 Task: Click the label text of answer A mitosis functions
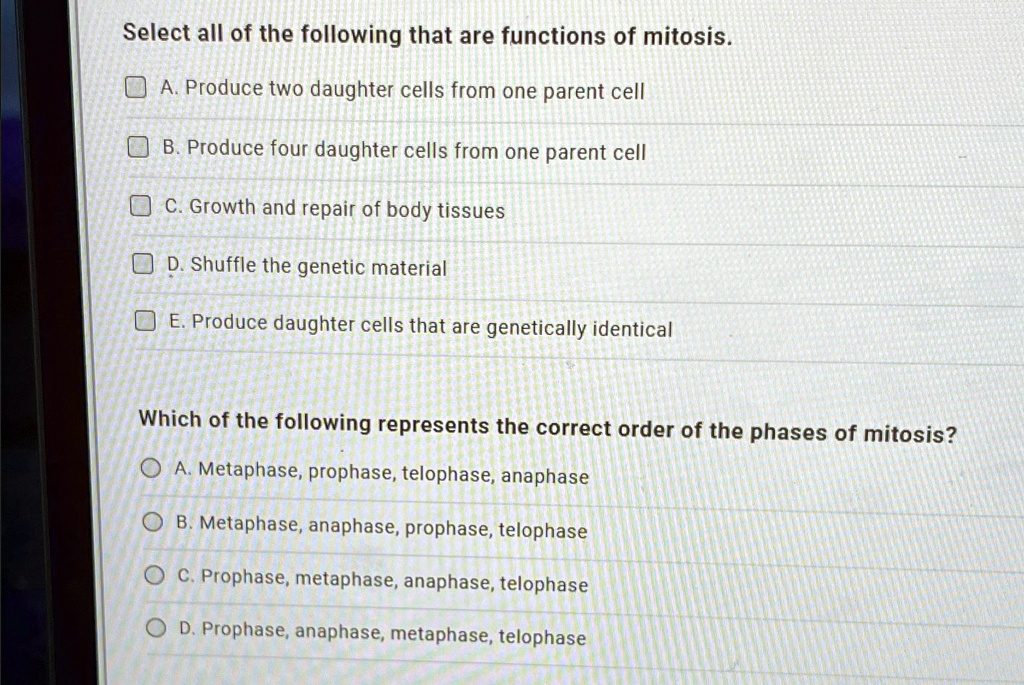pos(402,90)
